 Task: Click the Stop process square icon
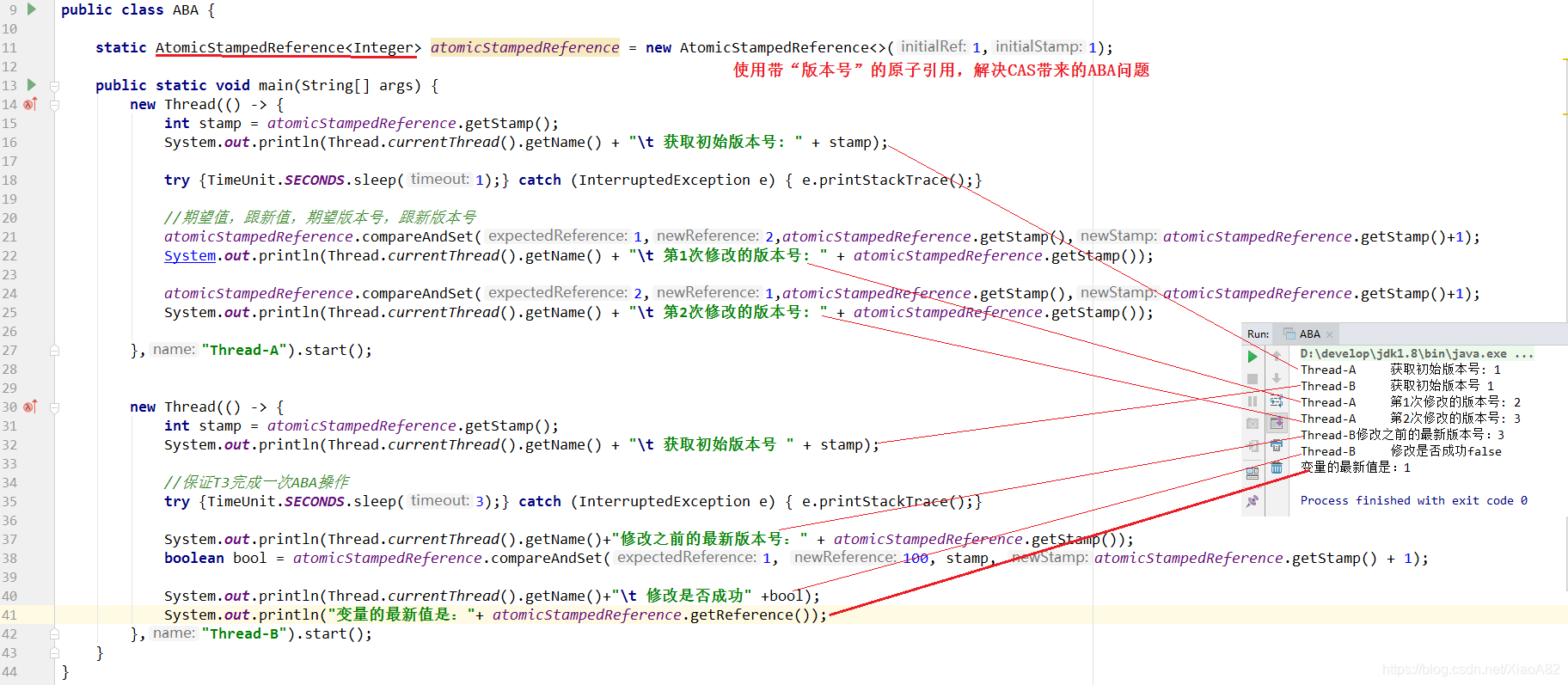pyautogui.click(x=1253, y=378)
